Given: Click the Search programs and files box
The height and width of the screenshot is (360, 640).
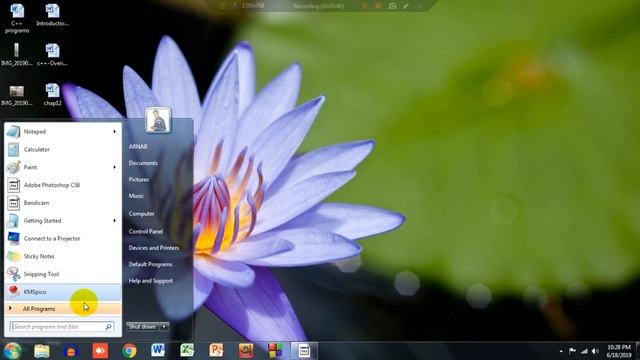Looking at the screenshot, I should pos(62,327).
